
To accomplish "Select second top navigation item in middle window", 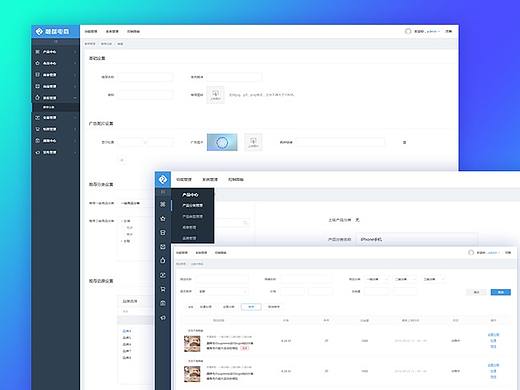I will 210,180.
